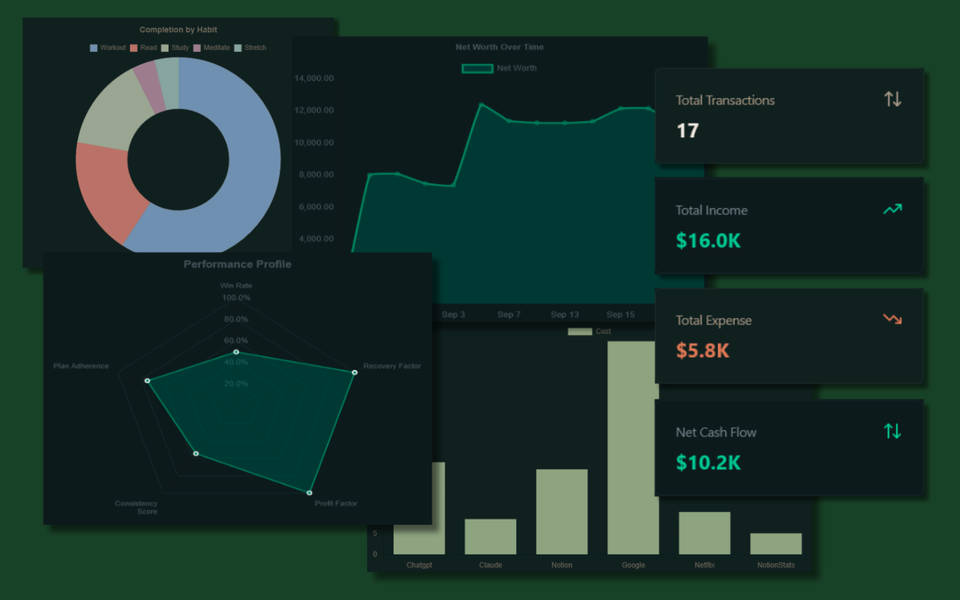Click the Netflix bar in the cost chart
The width and height of the screenshot is (960, 600).
[x=704, y=533]
